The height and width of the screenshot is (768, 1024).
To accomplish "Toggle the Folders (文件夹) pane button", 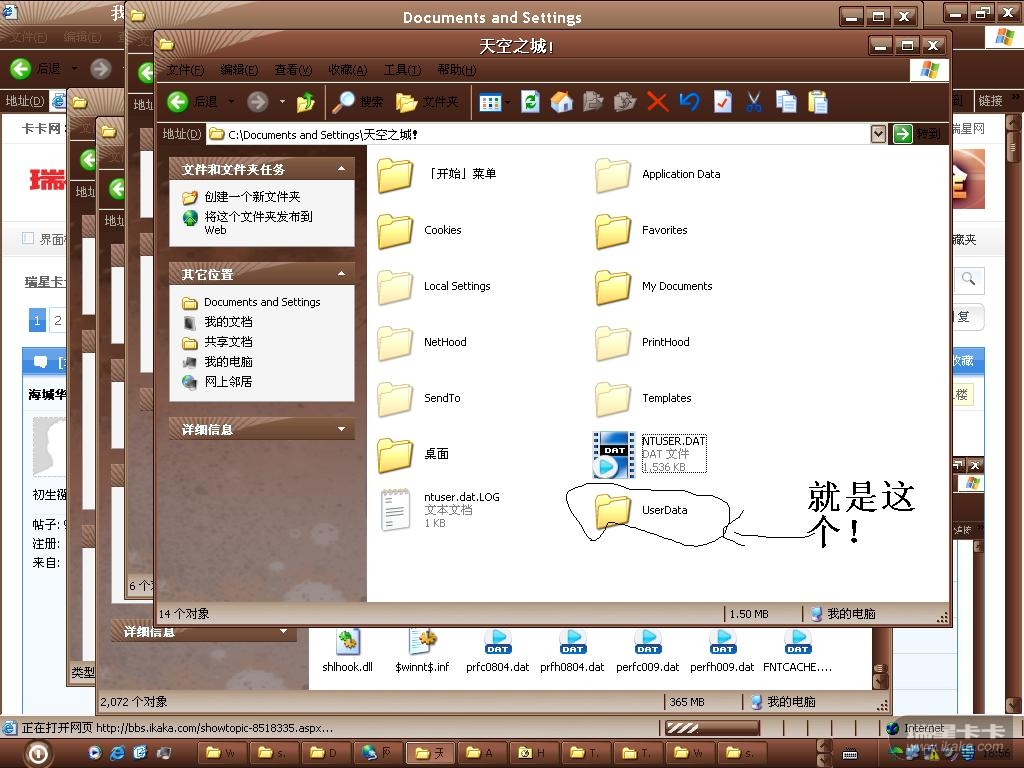I will click(428, 102).
